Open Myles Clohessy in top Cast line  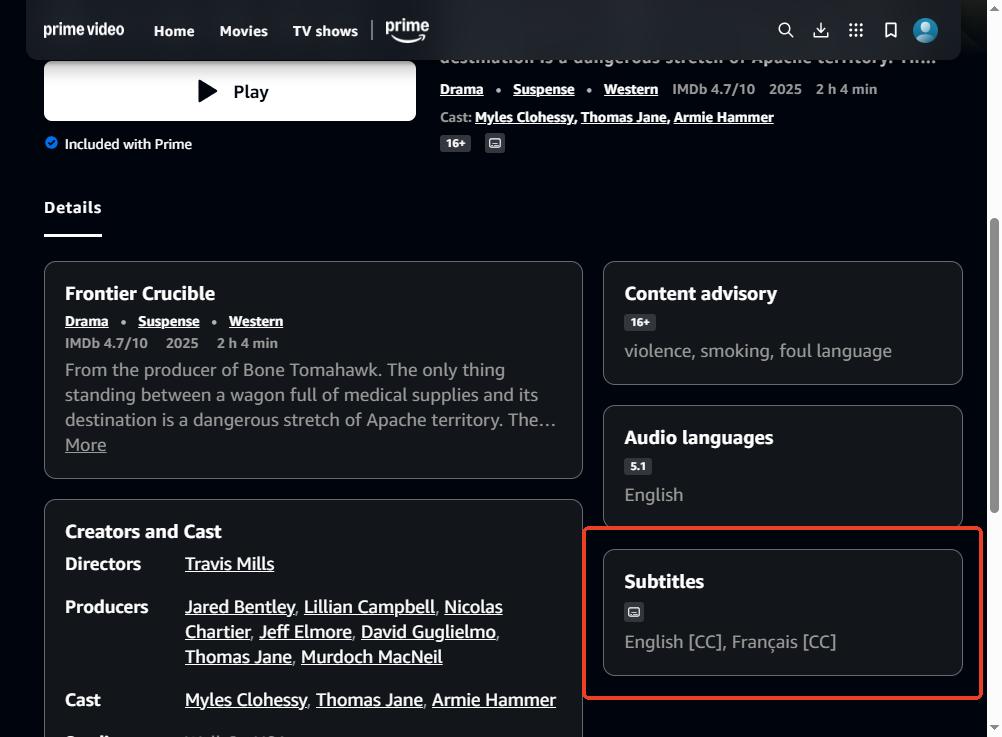524,117
